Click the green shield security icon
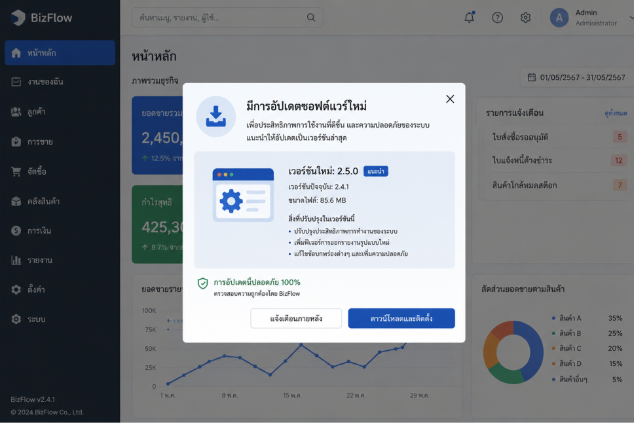 click(203, 283)
